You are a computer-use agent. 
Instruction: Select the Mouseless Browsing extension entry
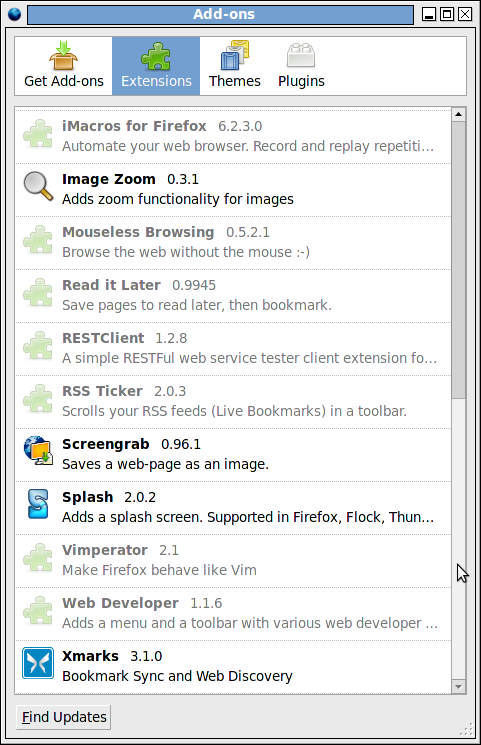(x=233, y=243)
